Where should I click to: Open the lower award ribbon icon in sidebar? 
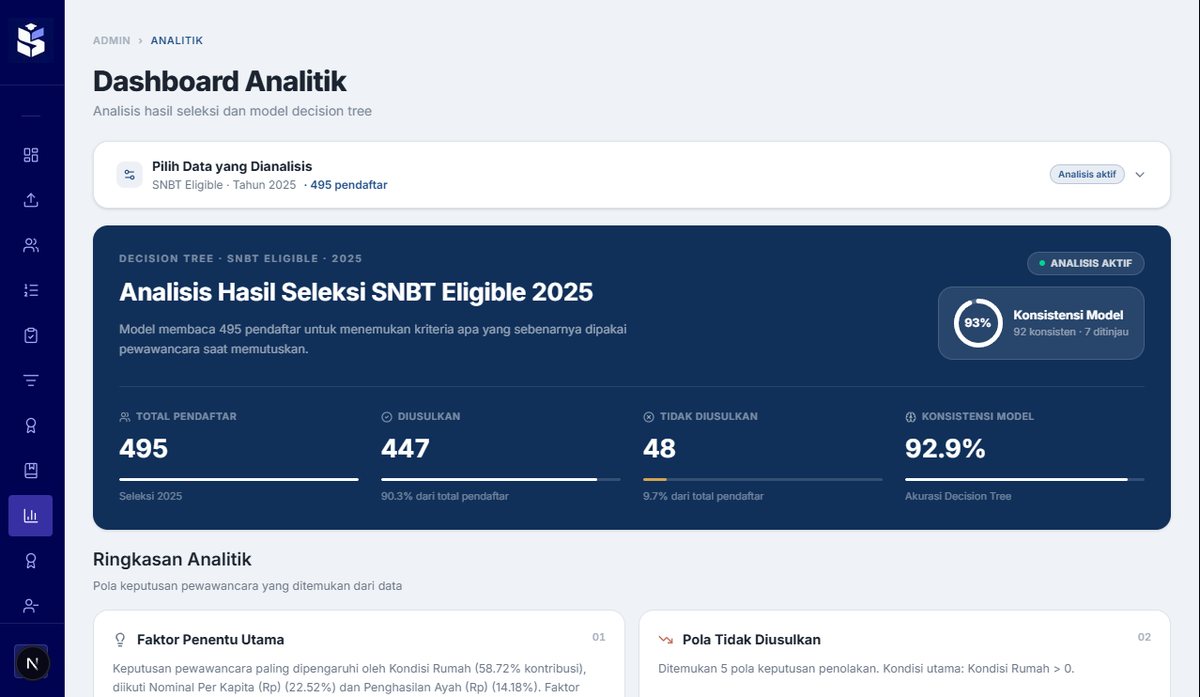point(31,561)
